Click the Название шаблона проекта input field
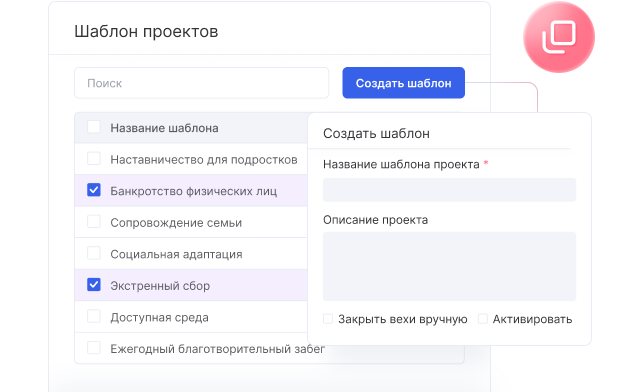 449,190
